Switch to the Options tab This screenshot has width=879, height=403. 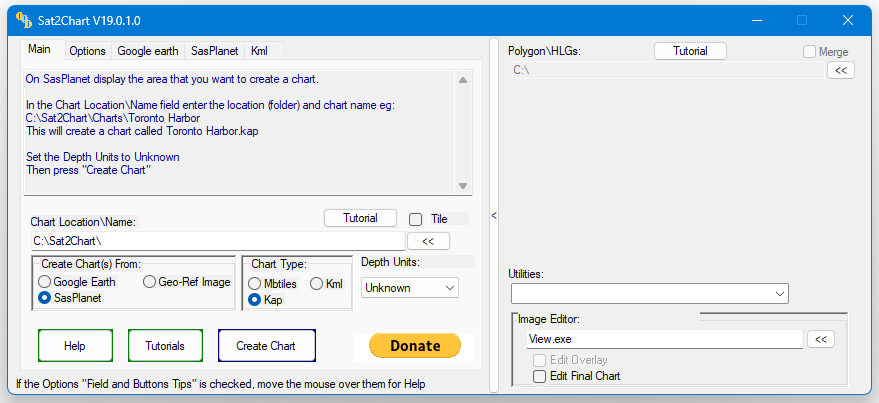(x=87, y=51)
